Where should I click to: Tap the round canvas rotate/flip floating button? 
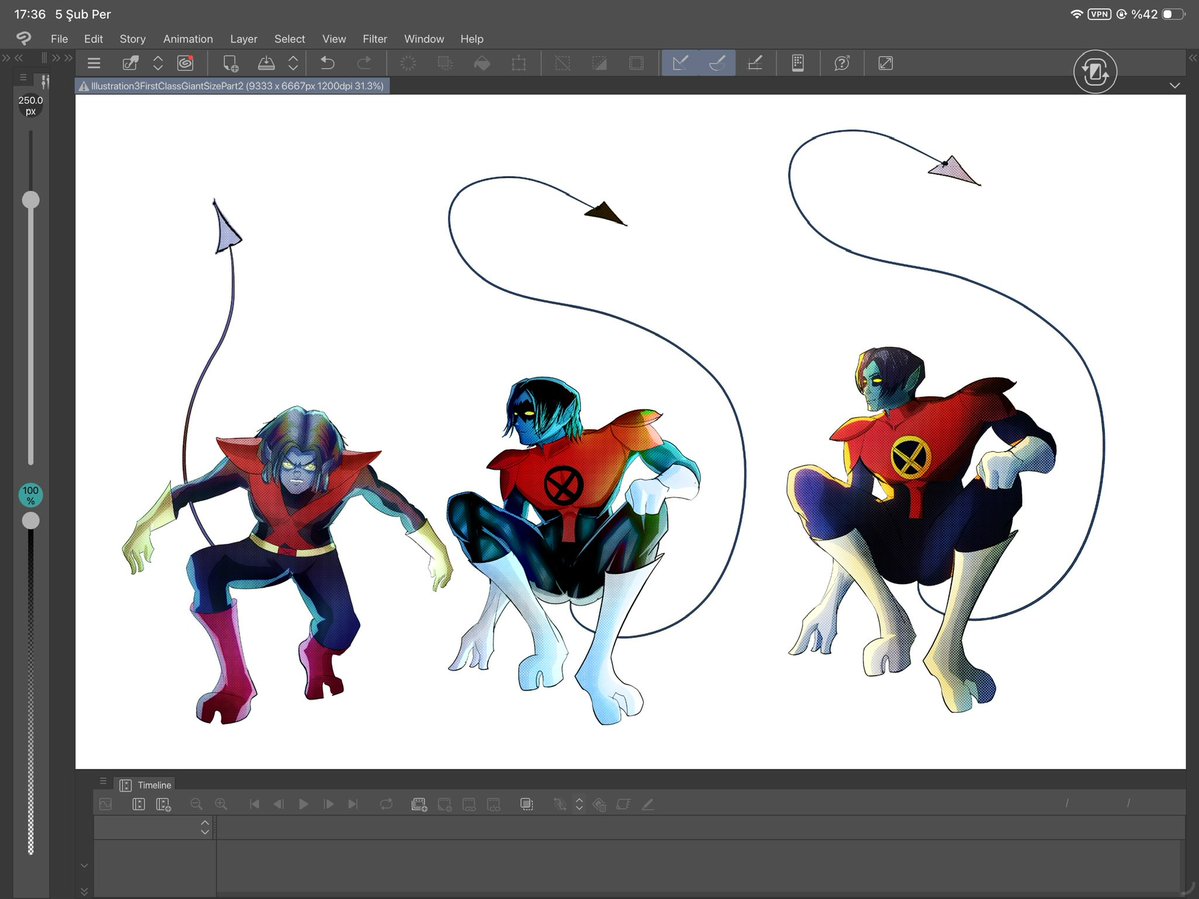(1095, 72)
